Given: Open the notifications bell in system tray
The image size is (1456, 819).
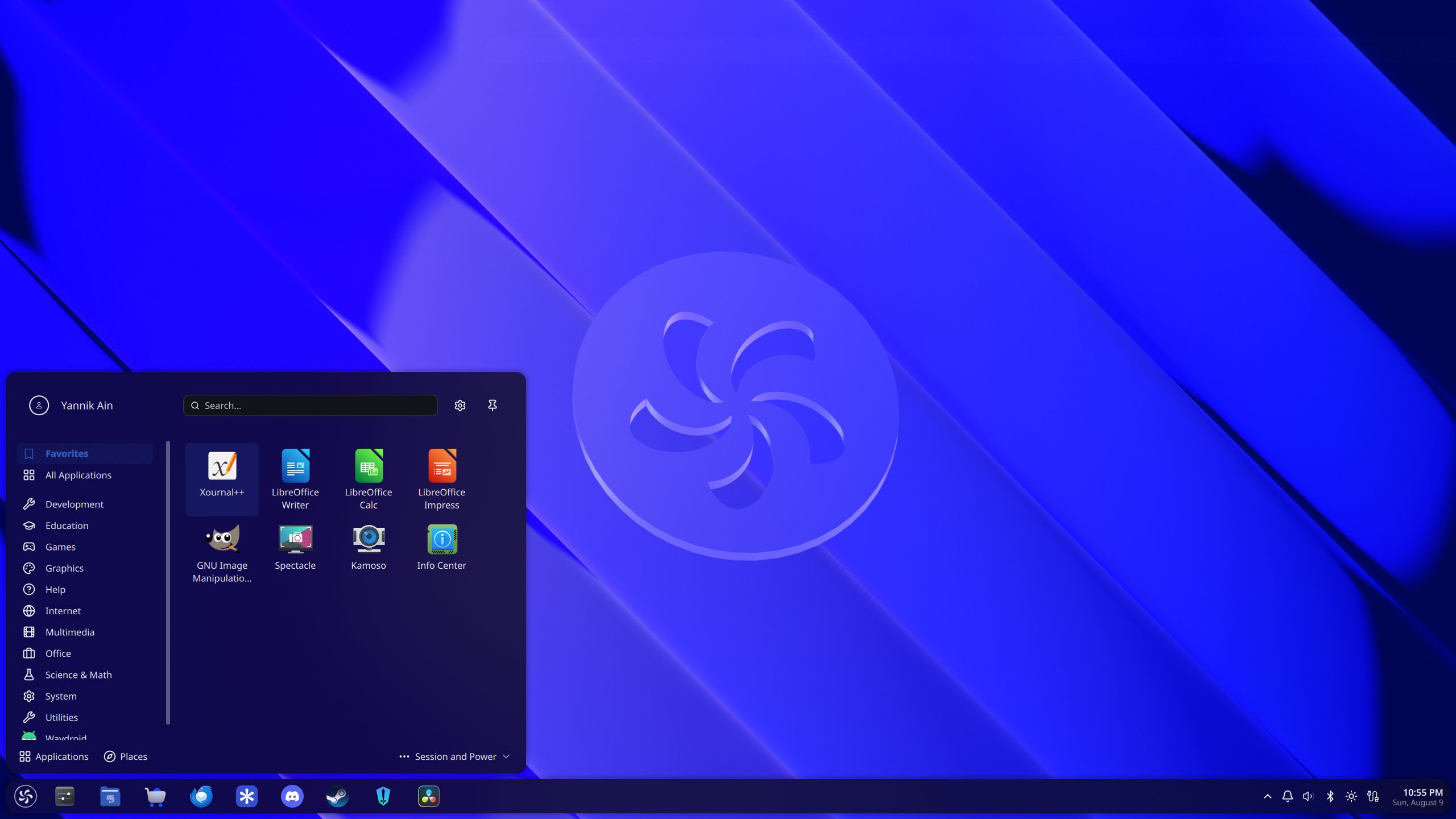Looking at the screenshot, I should click(1288, 796).
